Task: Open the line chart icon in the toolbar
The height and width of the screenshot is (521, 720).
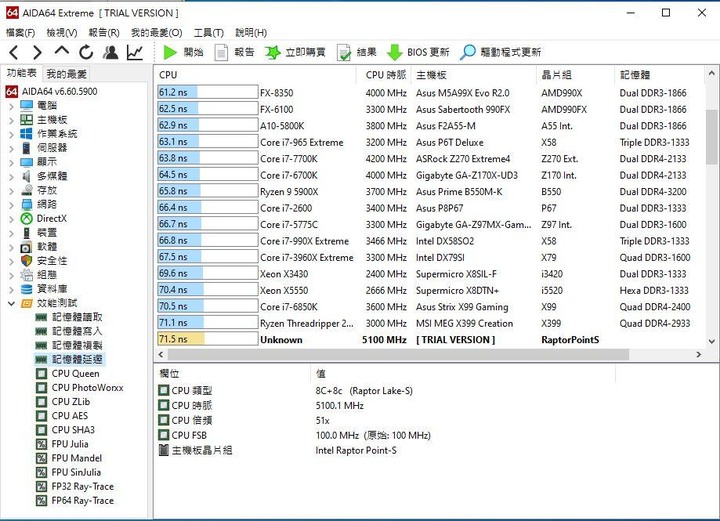Action: (x=135, y=52)
